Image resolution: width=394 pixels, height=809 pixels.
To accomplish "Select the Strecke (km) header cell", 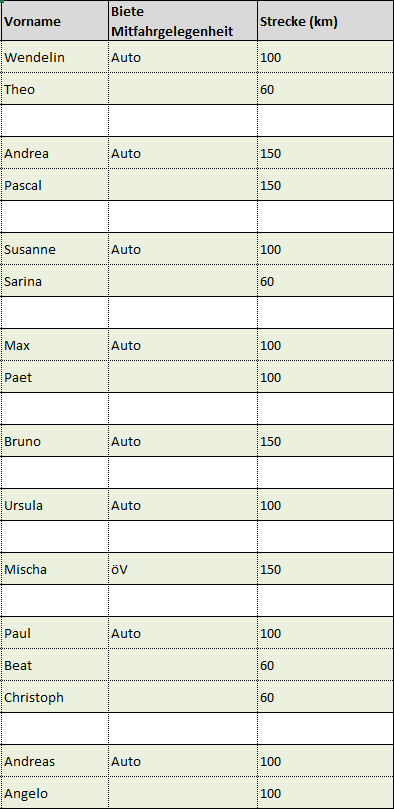I will [325, 21].
